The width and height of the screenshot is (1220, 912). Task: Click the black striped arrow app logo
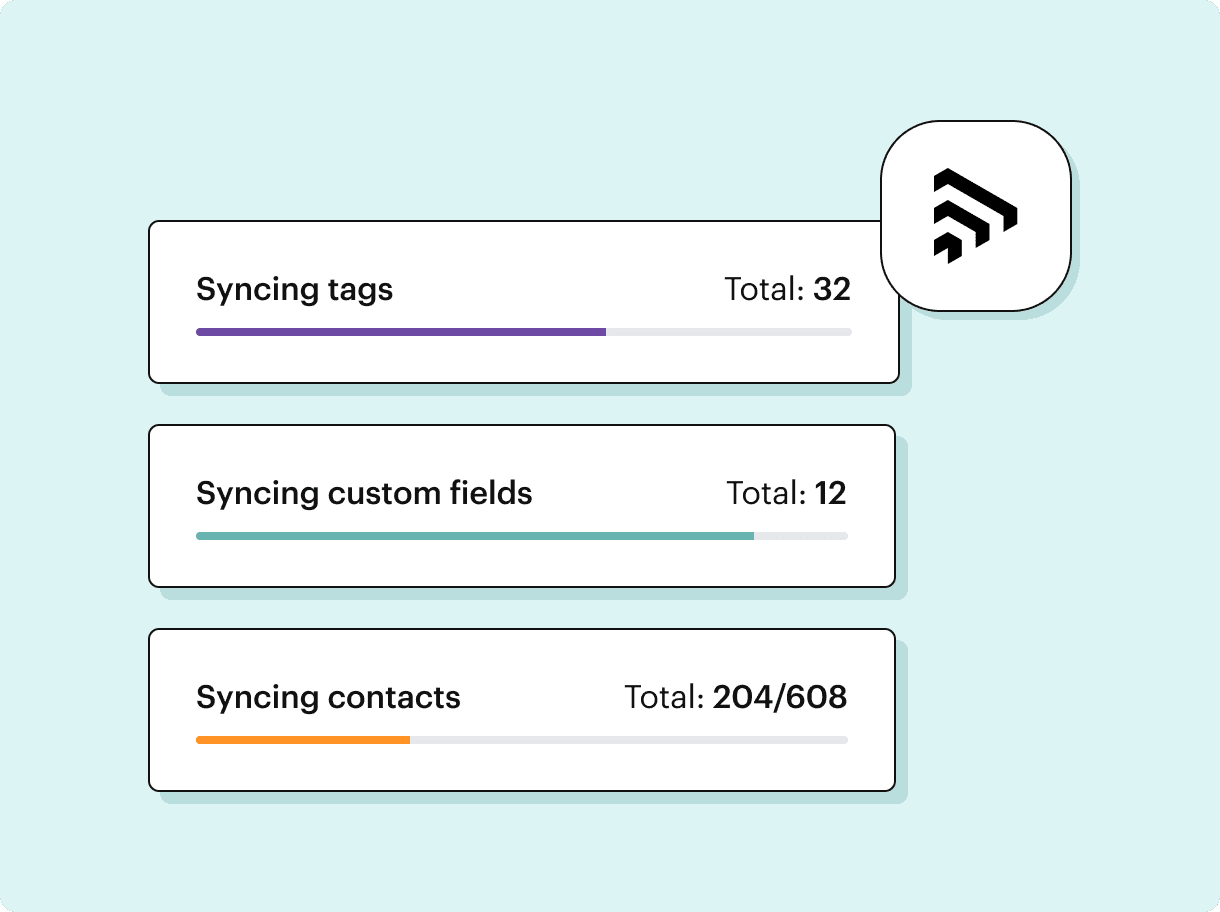coord(975,216)
